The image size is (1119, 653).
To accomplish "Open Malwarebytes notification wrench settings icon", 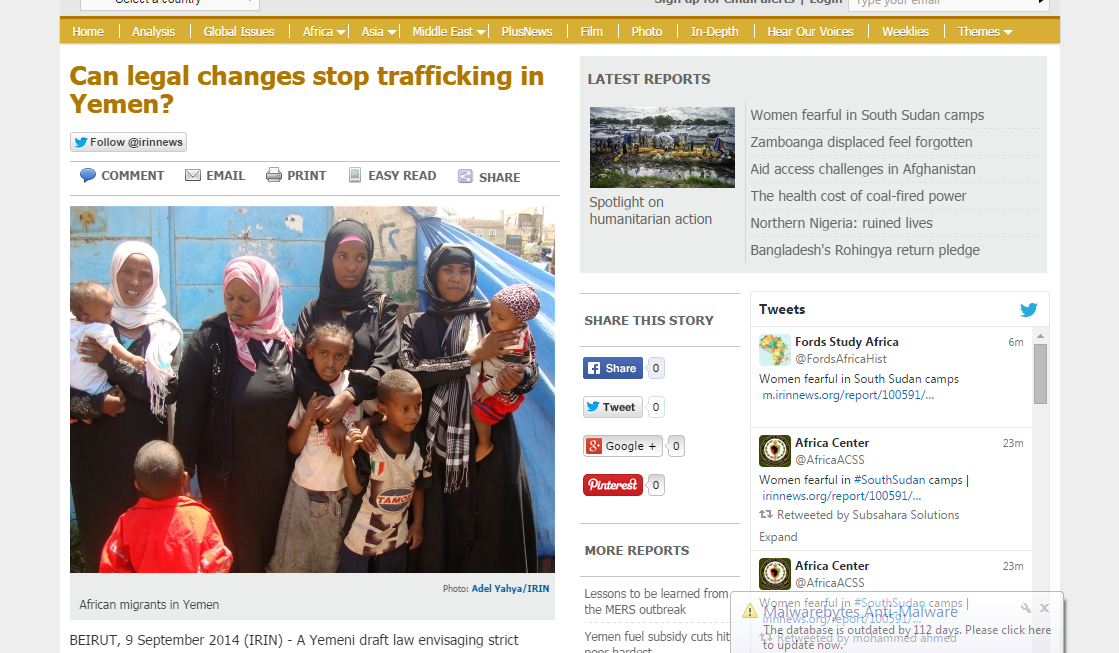I will click(1026, 608).
